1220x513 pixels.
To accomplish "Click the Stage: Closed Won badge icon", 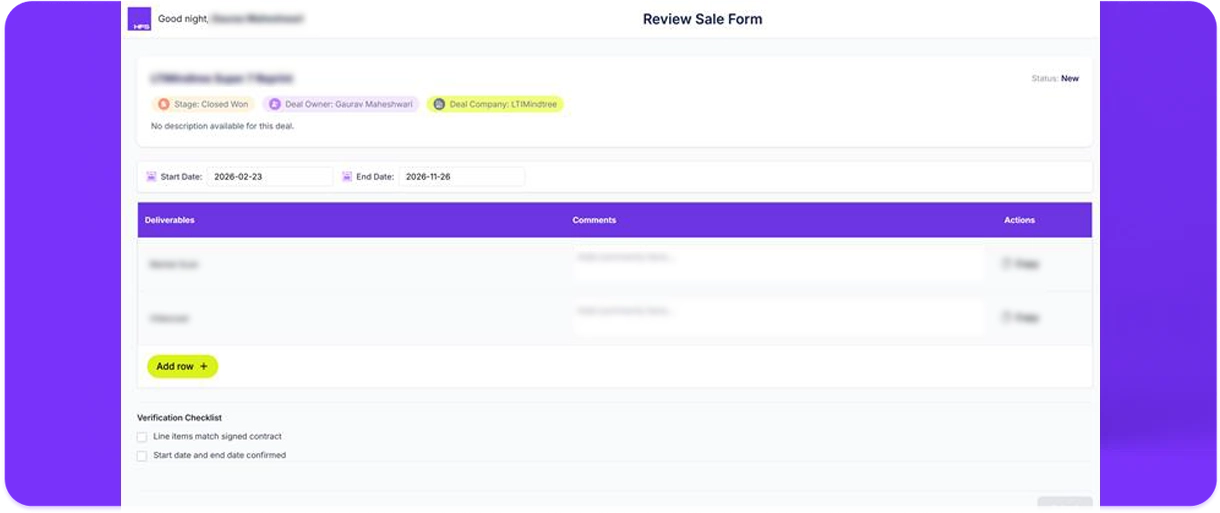I will click(163, 104).
